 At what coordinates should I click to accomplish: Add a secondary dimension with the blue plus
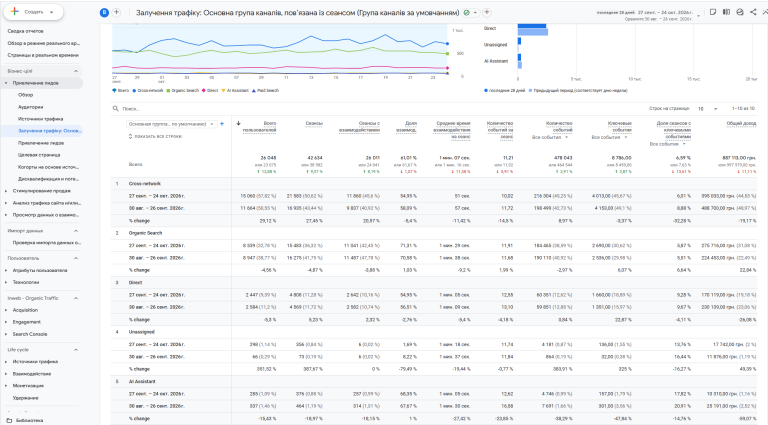pyautogui.click(x=222, y=124)
